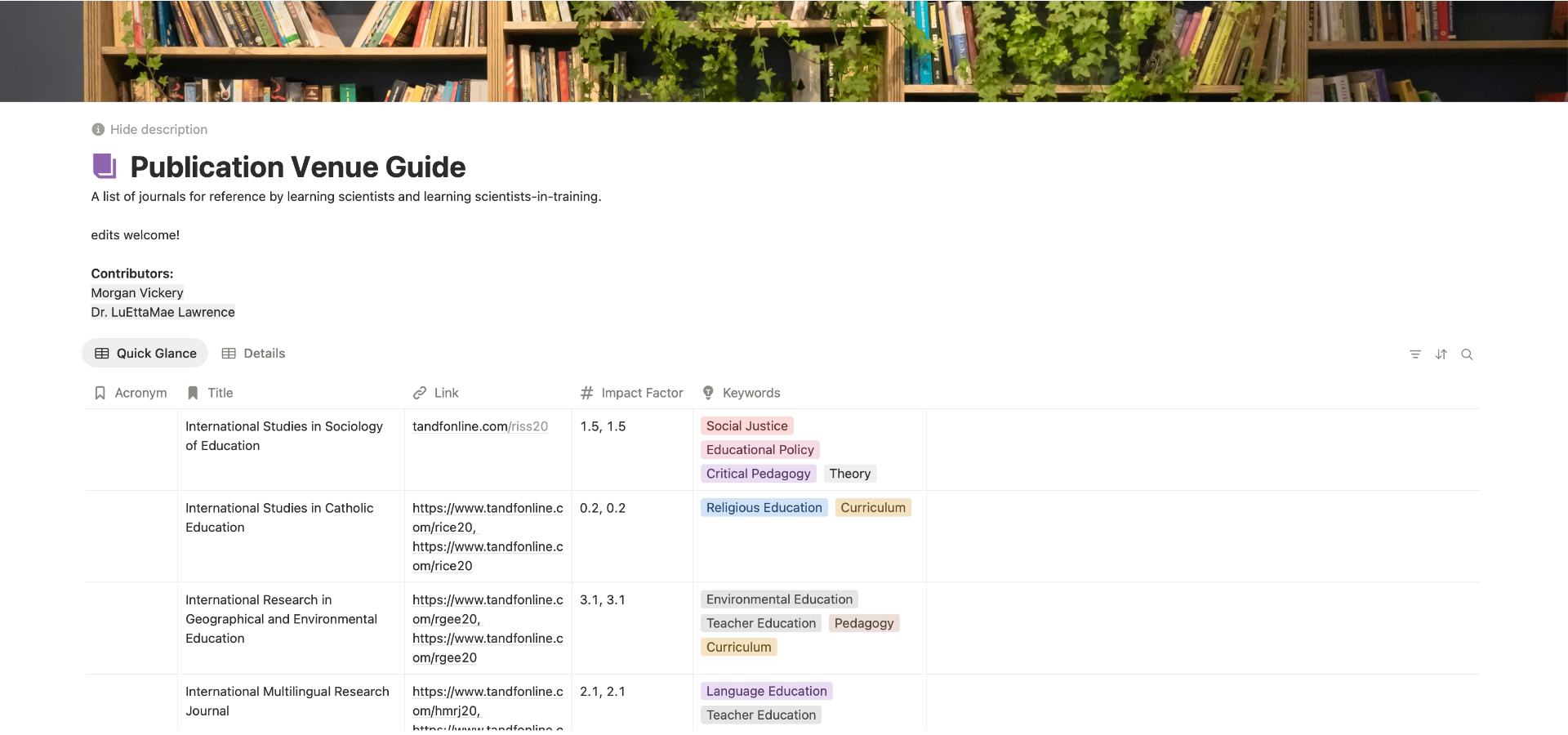Open International Multilingual Research Journal row
This screenshot has width=1568, height=735.
tap(287, 701)
